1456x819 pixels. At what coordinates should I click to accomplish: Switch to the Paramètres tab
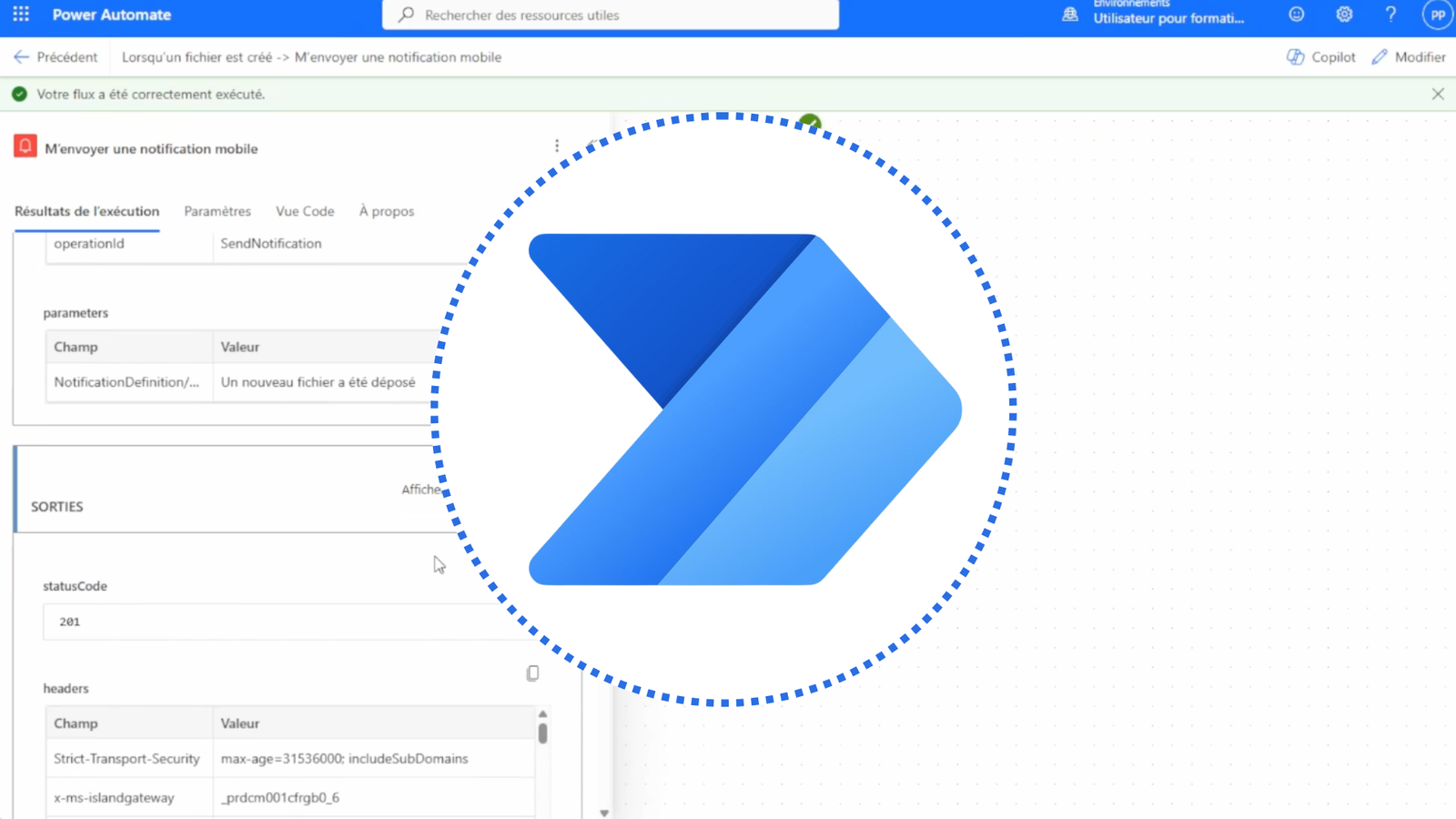[217, 211]
